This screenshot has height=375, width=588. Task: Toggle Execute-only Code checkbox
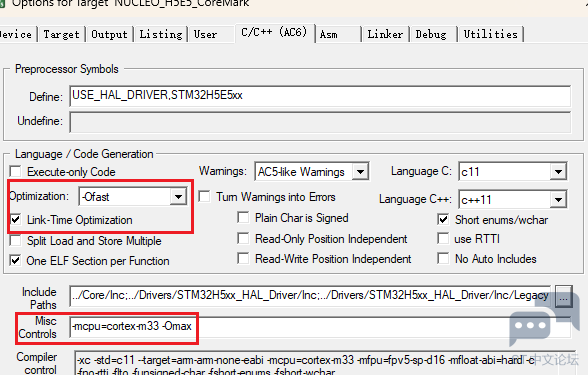[15, 172]
